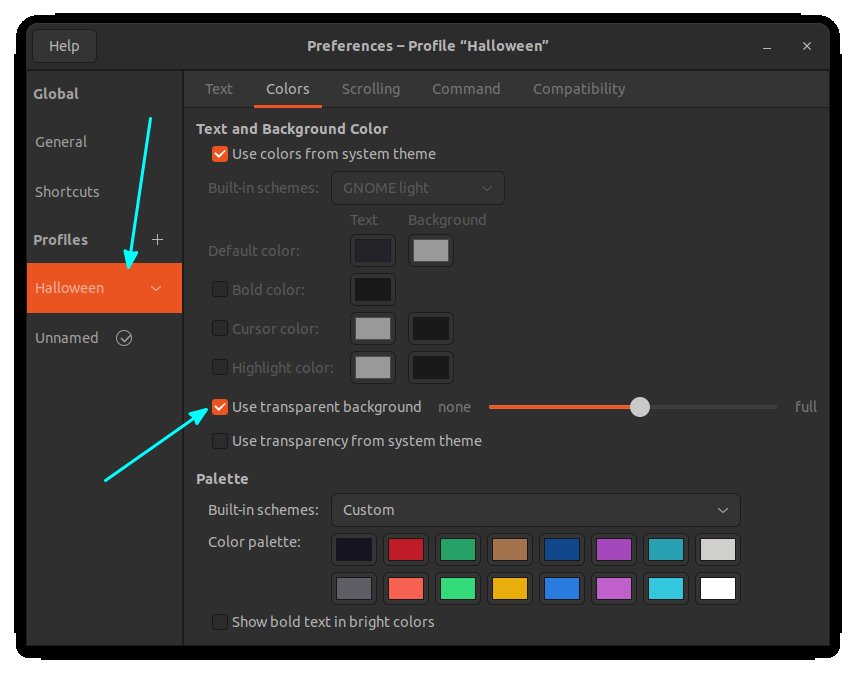The height and width of the screenshot is (675, 856).
Task: Add a new profile with plus icon
Action: pyautogui.click(x=156, y=240)
